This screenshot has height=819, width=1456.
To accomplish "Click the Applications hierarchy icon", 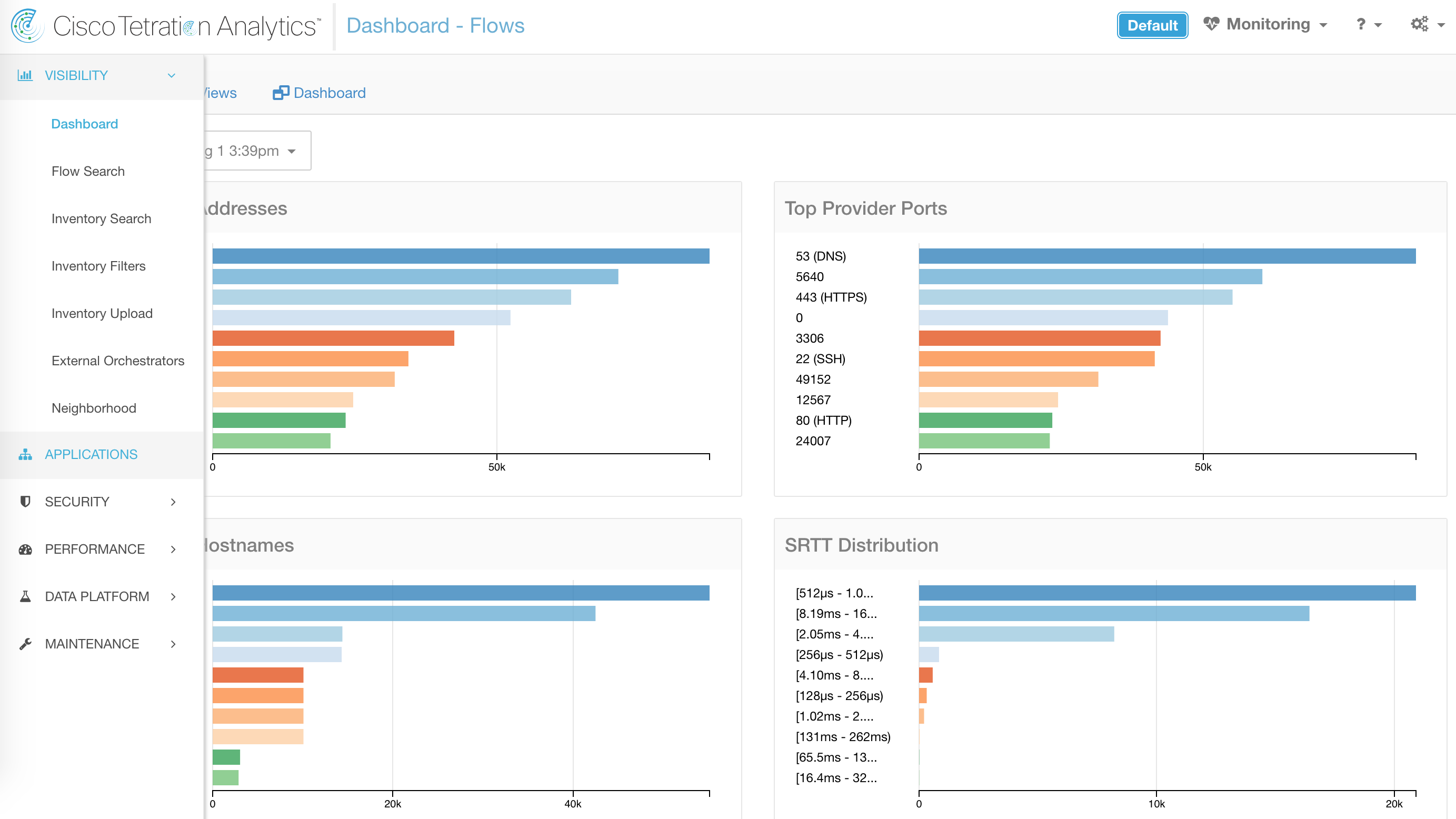I will 25,454.
